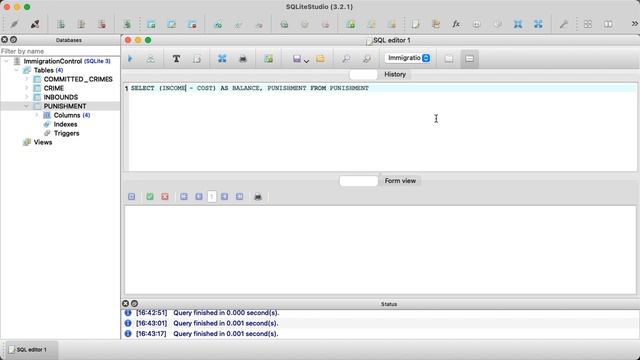Click the second magnifier icon in editor toolbar
Viewport: 640px width, 360px height.
367,58
